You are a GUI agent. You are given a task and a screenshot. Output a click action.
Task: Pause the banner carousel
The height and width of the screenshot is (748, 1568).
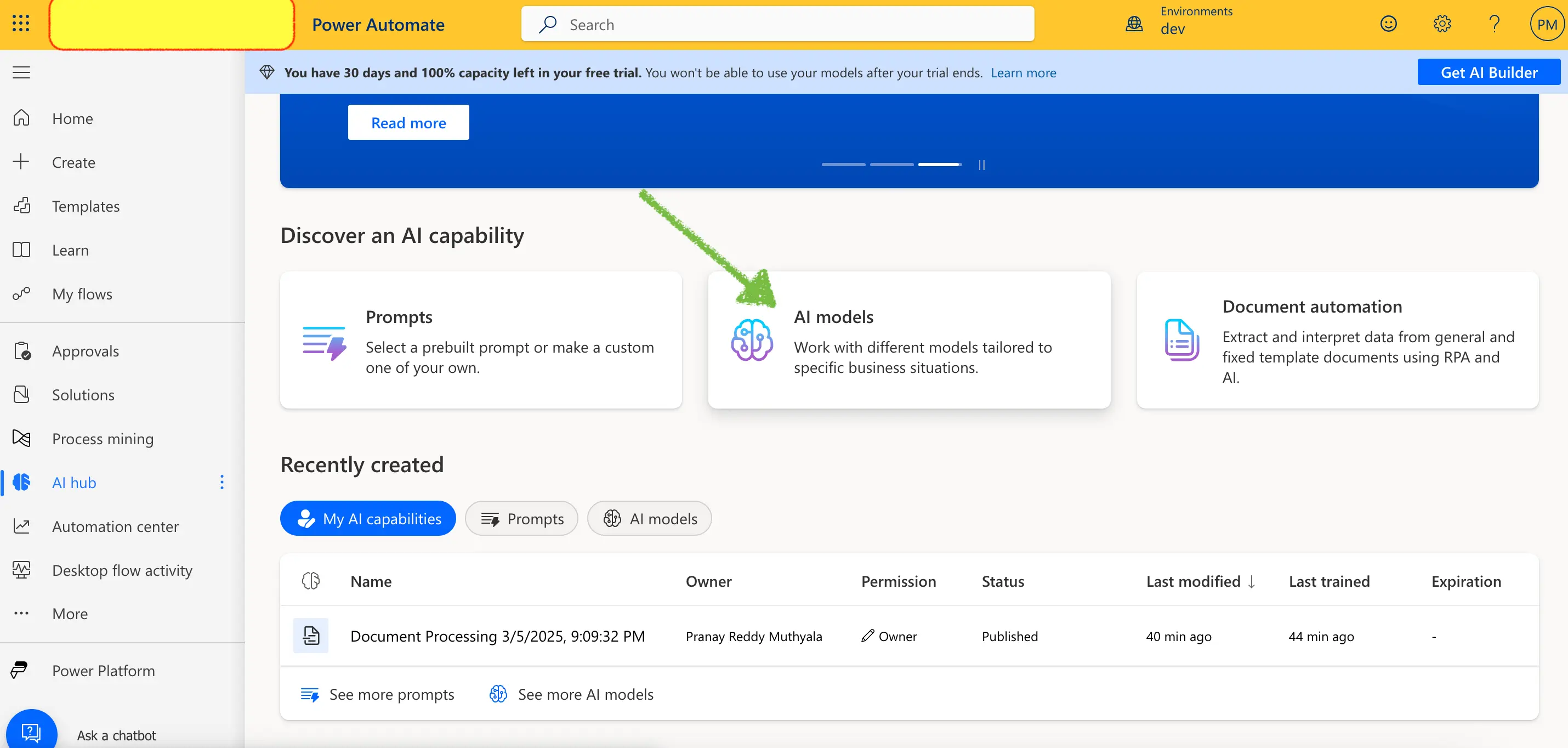click(x=981, y=165)
